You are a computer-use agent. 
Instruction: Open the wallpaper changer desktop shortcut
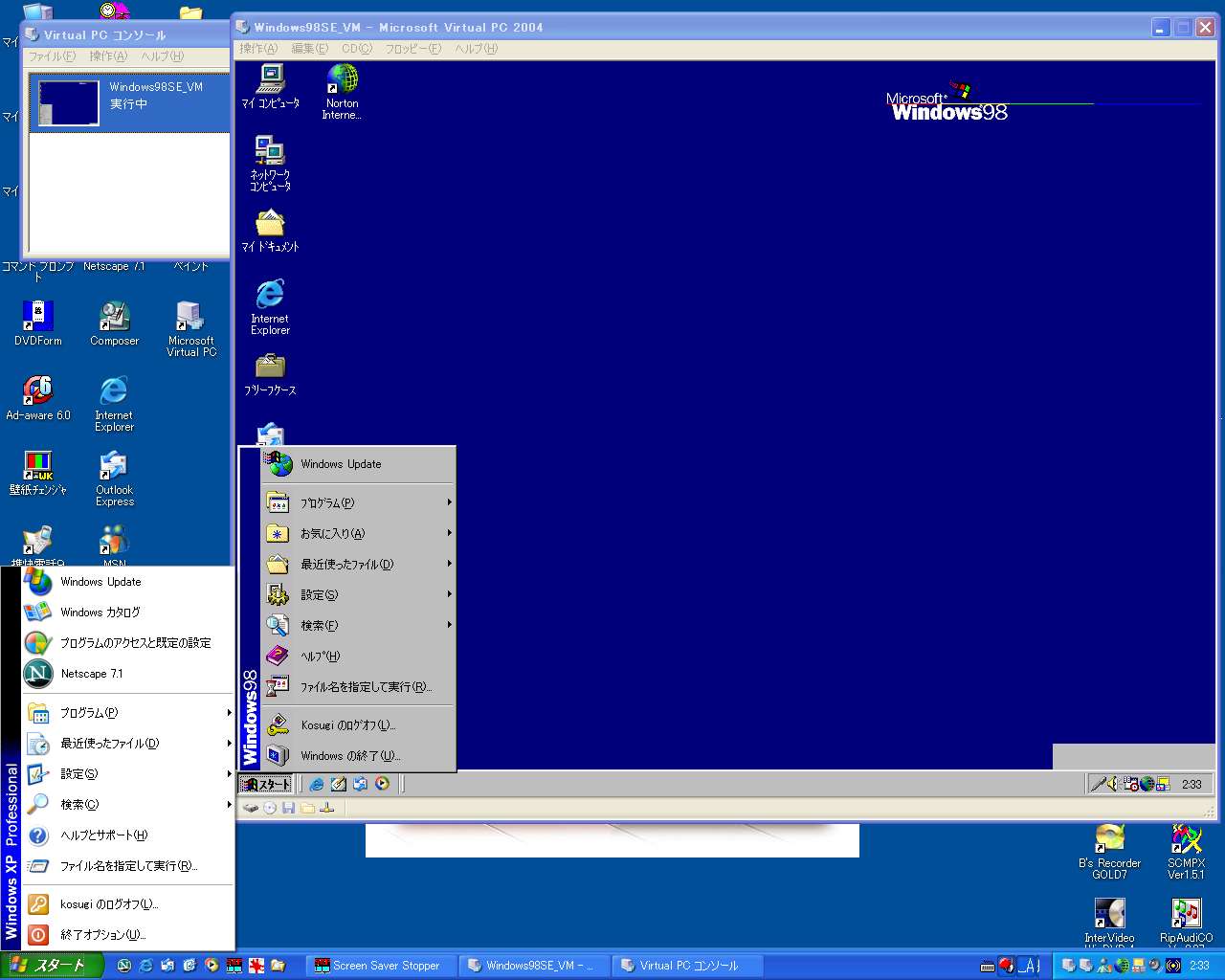pos(38,473)
